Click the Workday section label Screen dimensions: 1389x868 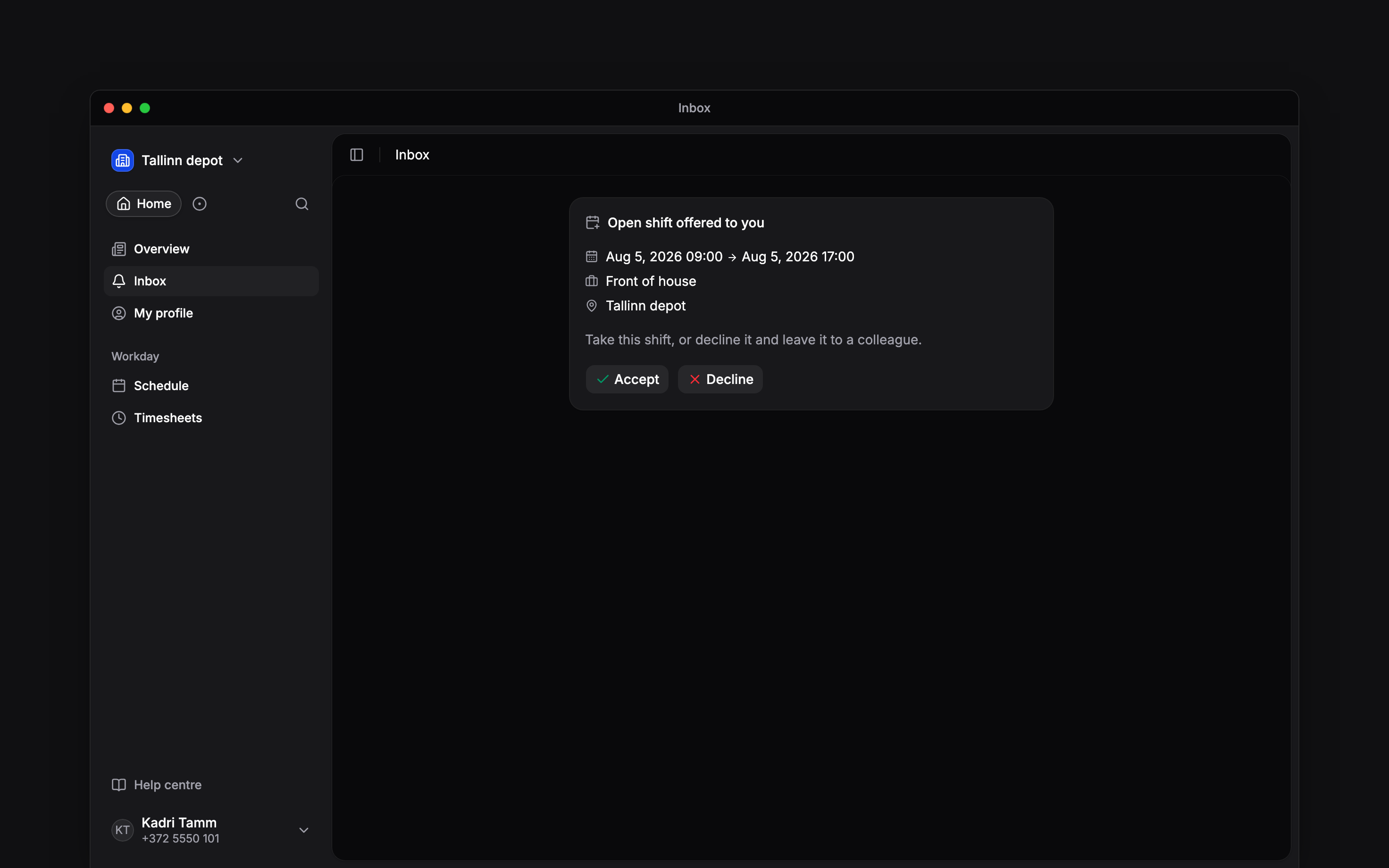click(x=135, y=357)
